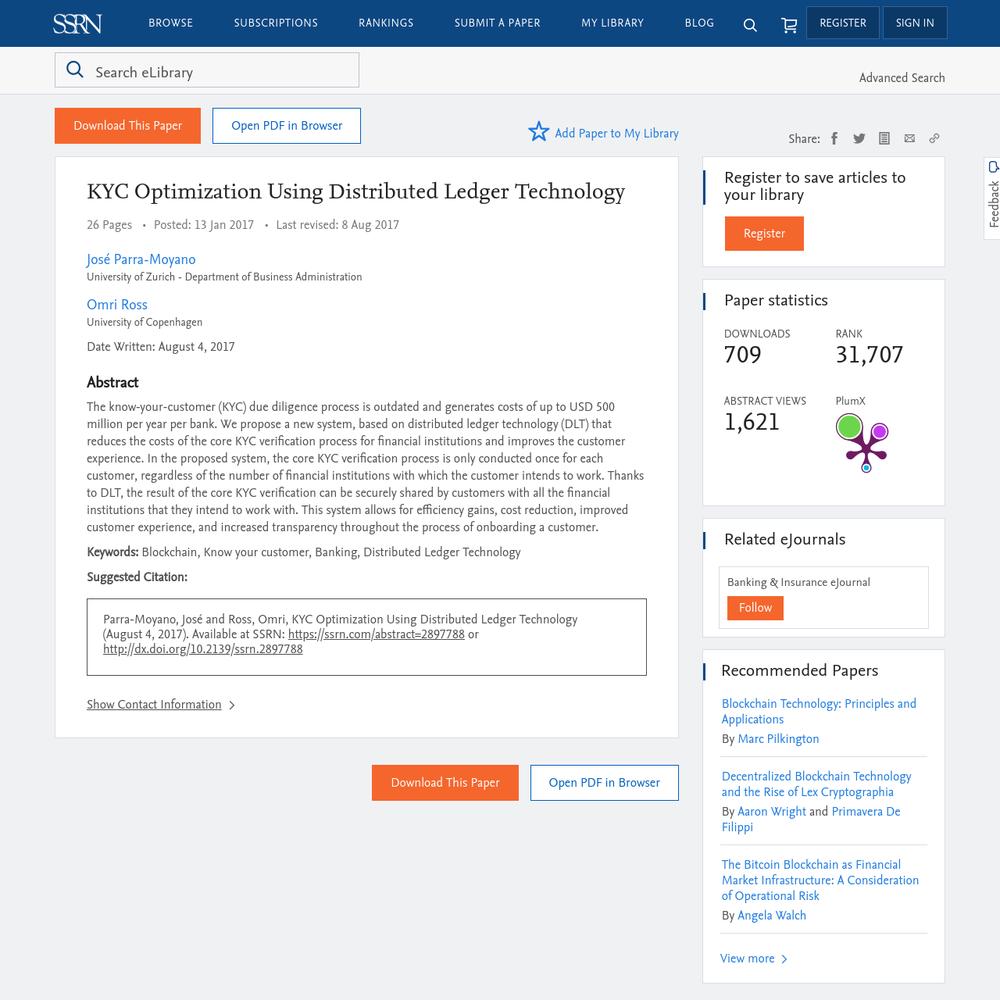1000x1000 pixels.
Task: Click the eLibrary search magnifier icon
Action: (x=75, y=70)
